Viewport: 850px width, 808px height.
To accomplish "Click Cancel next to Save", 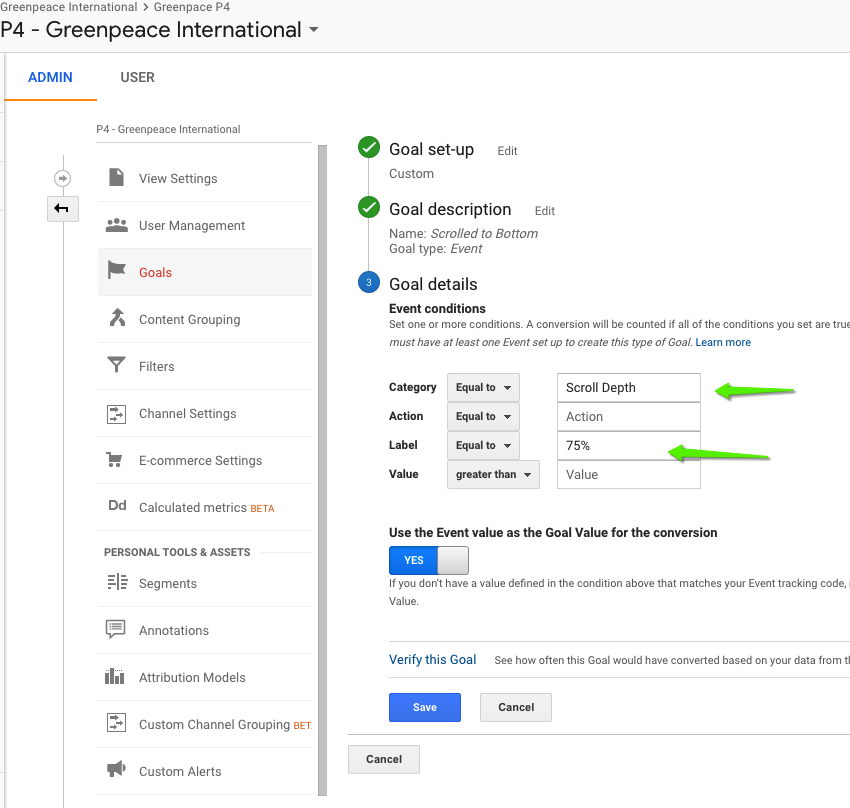I will click(x=516, y=707).
